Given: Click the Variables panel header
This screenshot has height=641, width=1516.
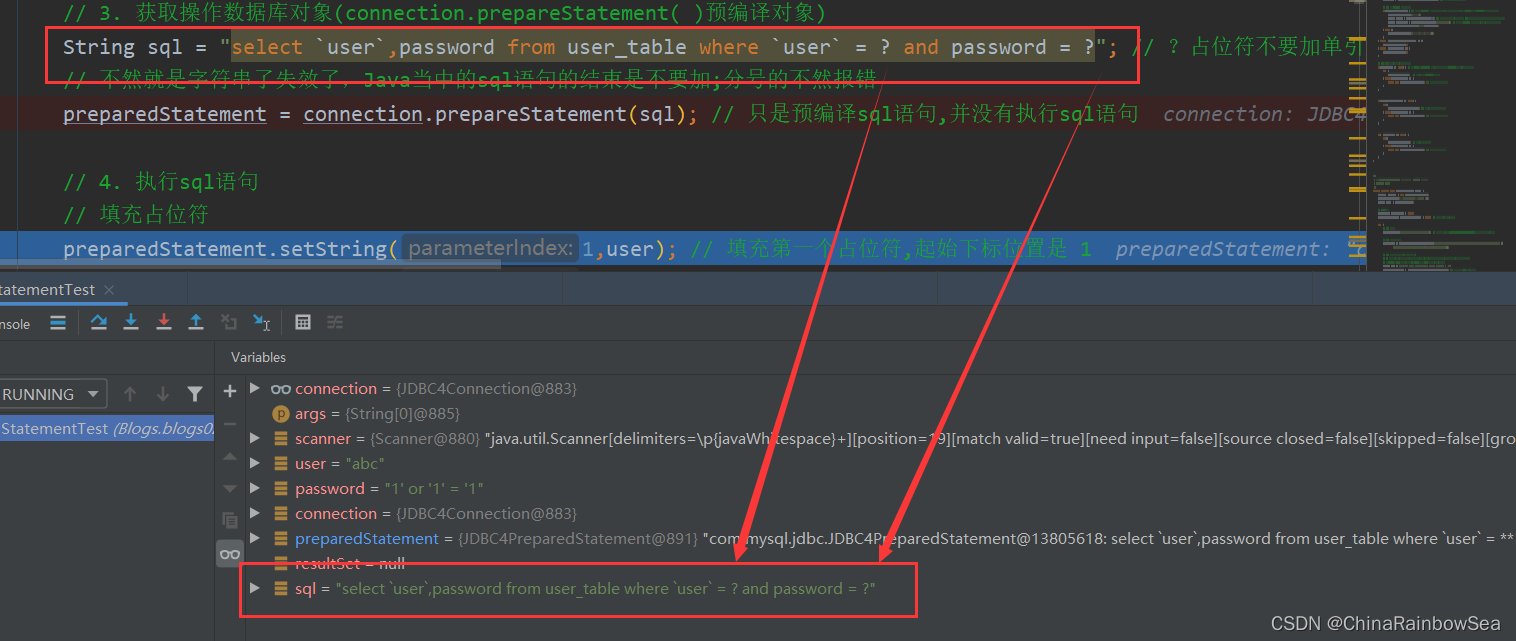Looking at the screenshot, I should pos(258,357).
